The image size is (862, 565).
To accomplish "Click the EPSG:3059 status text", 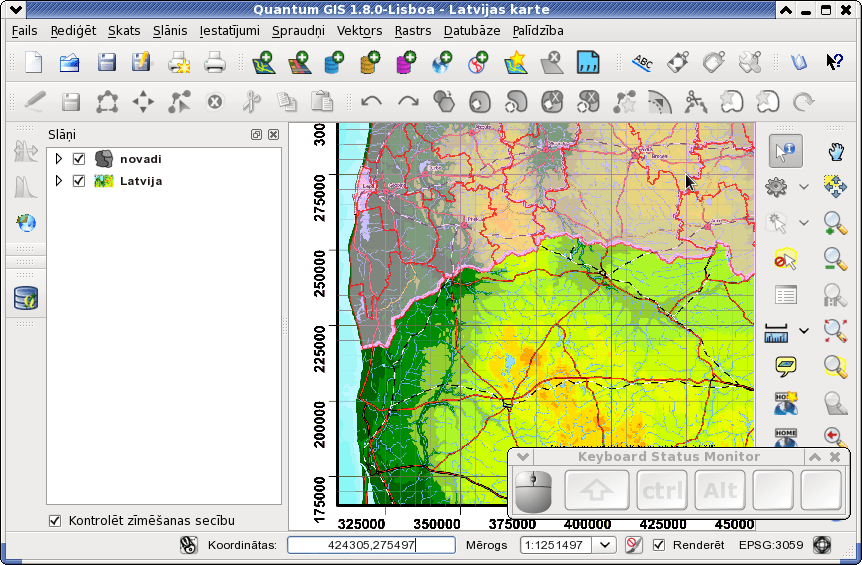I will coord(771,545).
